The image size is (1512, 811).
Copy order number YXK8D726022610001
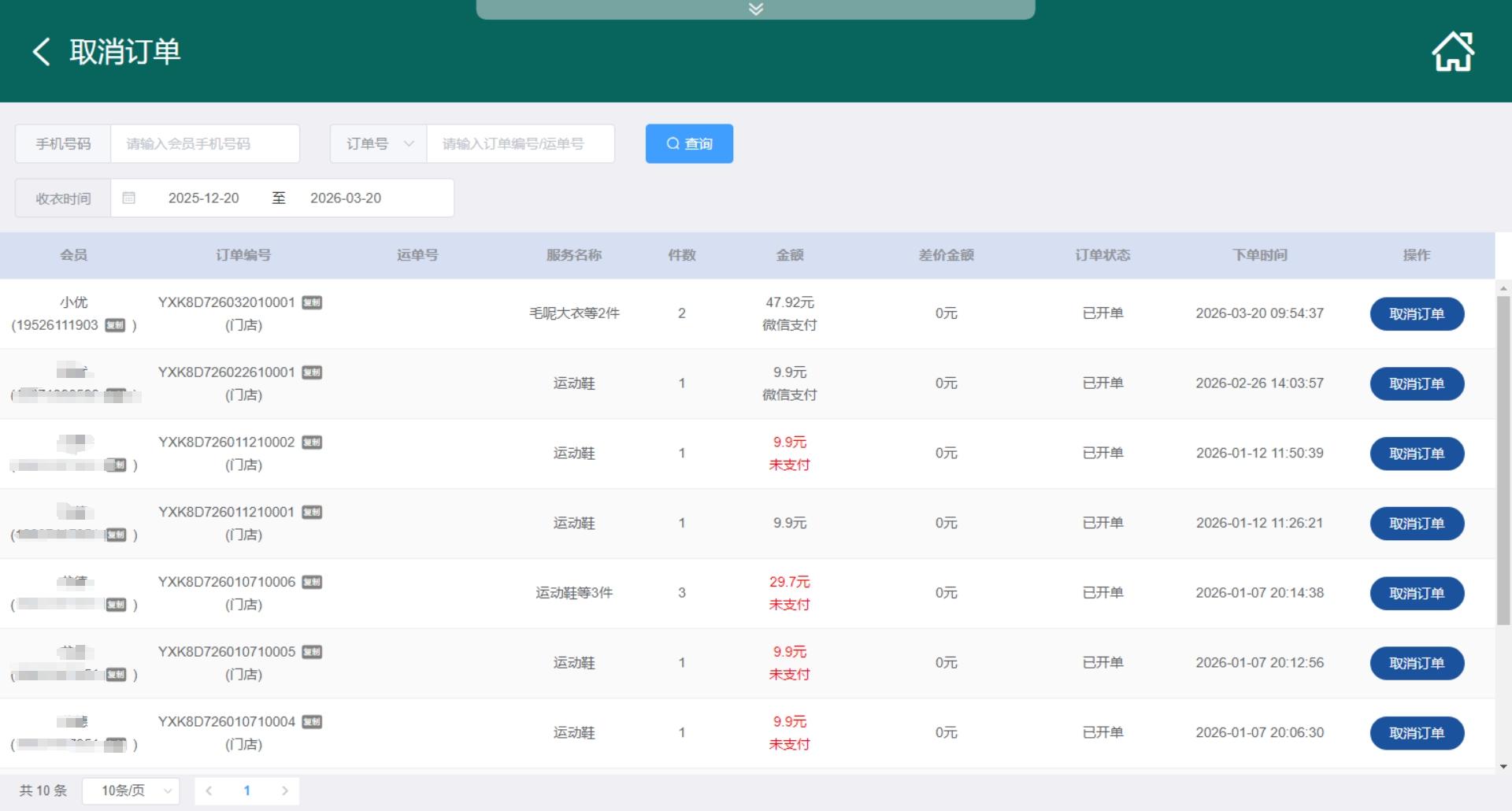[312, 372]
